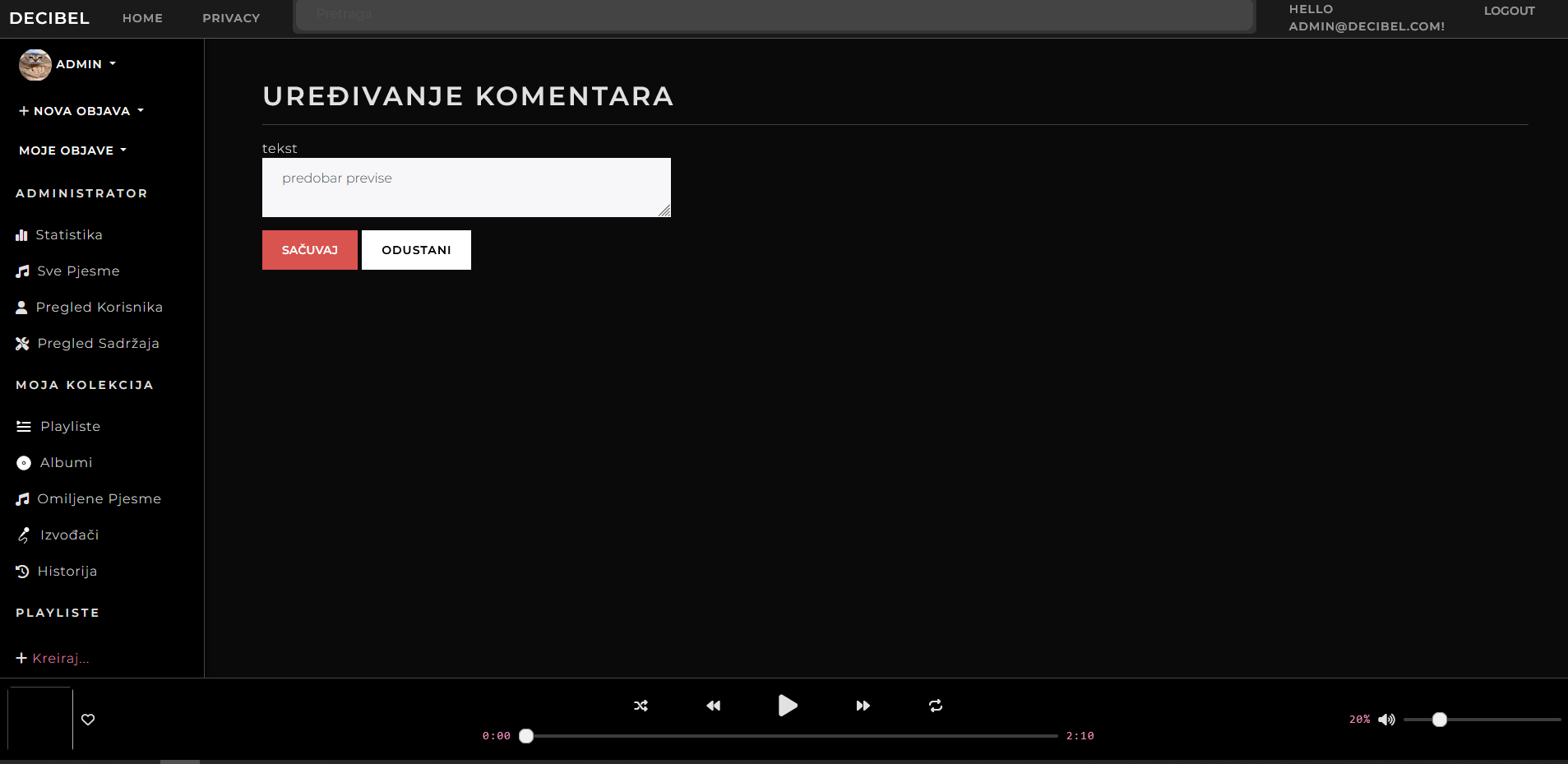Screen dimensions: 1568x764
Task: Click in the Pretraga search field
Action: 775,15
